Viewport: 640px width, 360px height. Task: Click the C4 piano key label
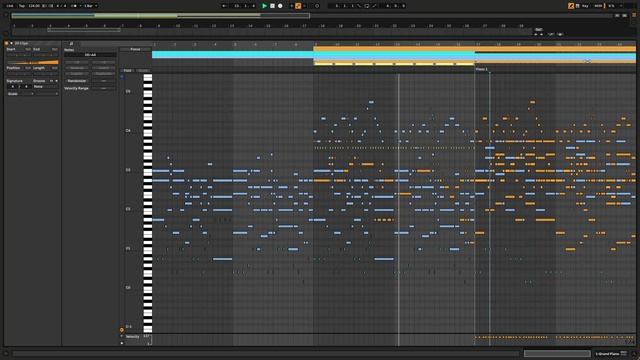coord(128,131)
